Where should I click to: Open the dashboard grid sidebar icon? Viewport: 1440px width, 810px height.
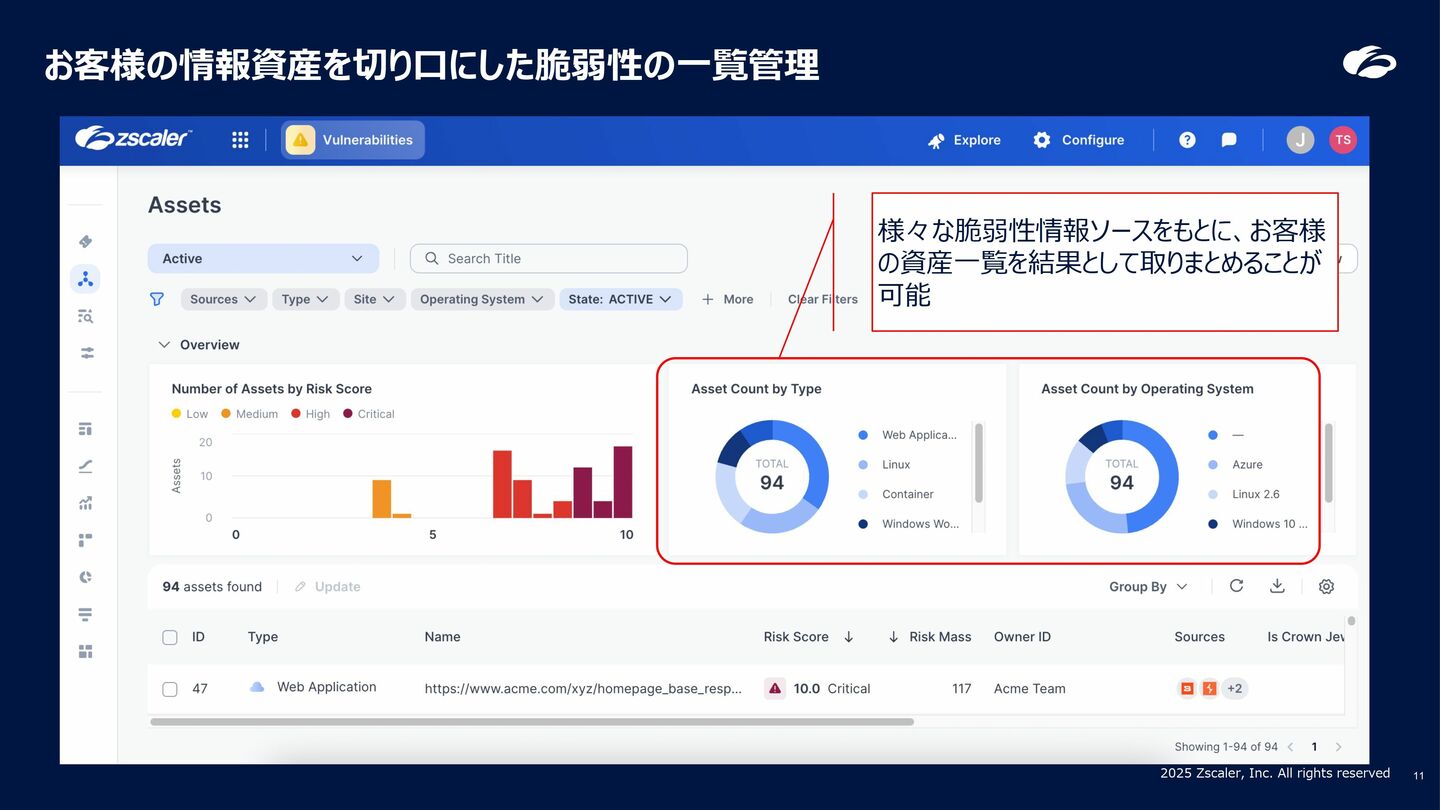coord(86,652)
